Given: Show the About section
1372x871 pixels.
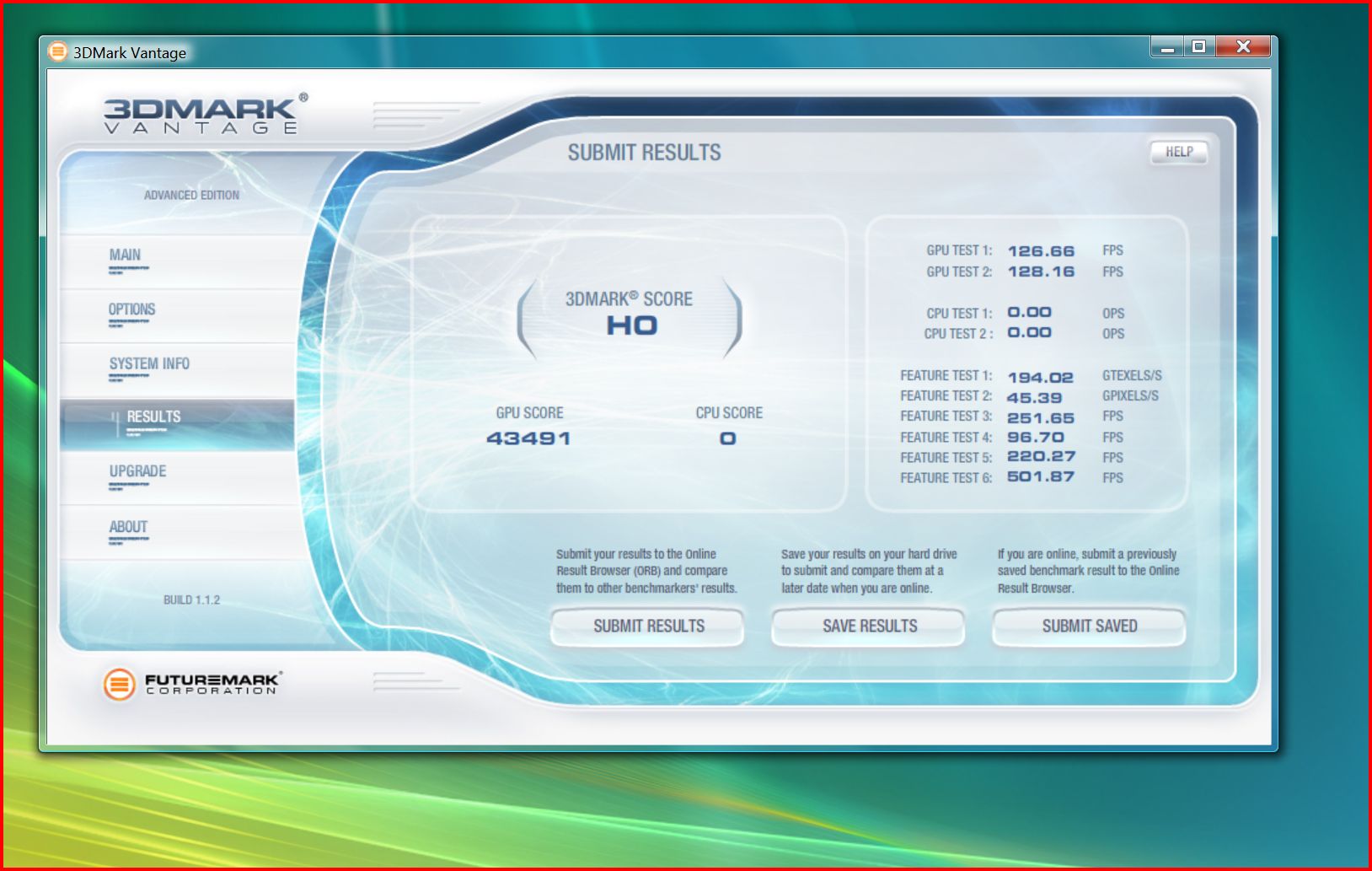Looking at the screenshot, I should point(178,533).
